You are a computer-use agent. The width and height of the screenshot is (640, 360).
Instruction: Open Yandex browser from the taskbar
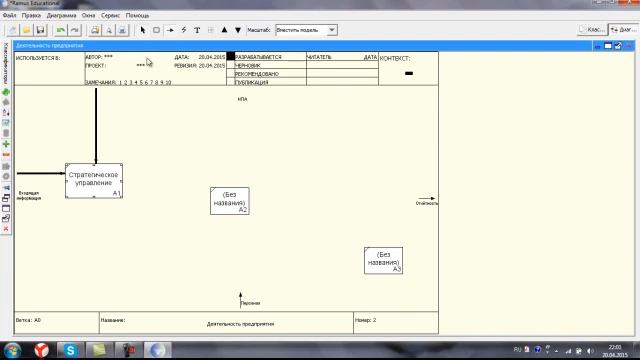(x=42, y=350)
